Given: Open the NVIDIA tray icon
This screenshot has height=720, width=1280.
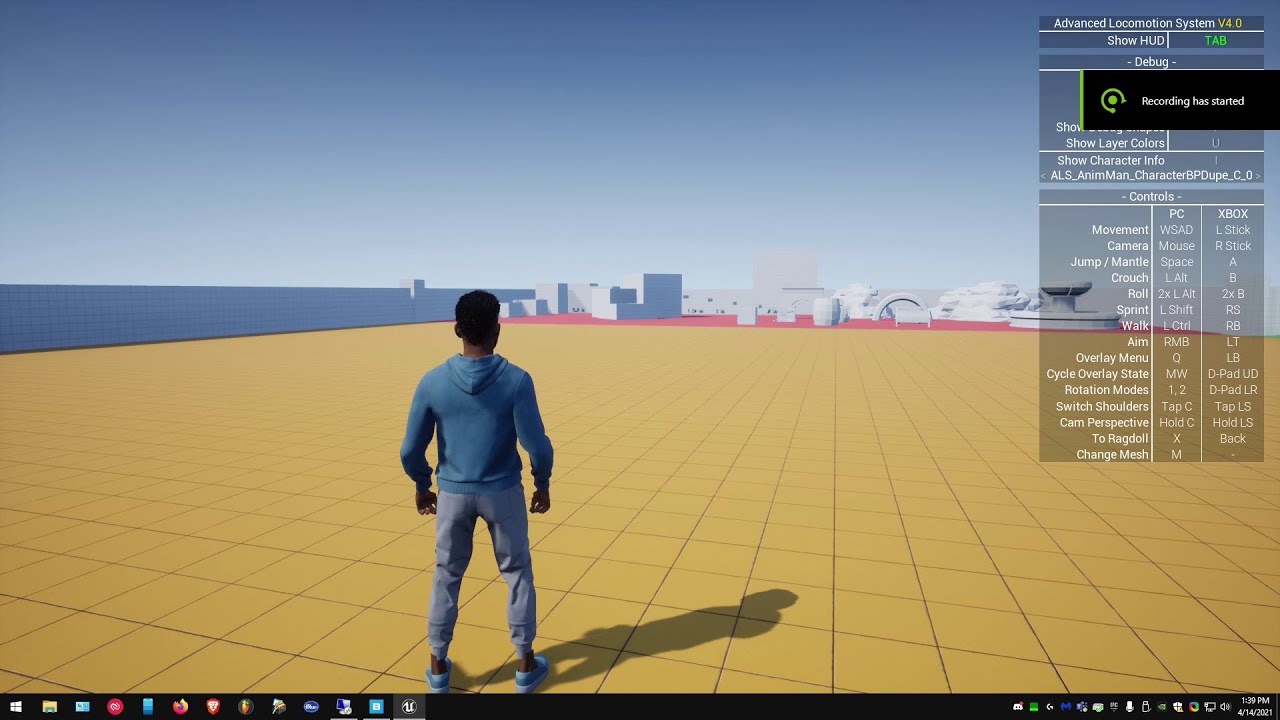Looking at the screenshot, I should click(x=1162, y=707).
